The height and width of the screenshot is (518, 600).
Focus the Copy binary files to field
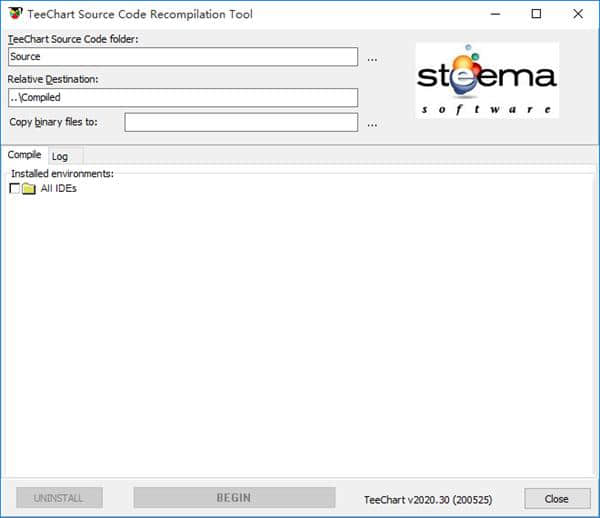pyautogui.click(x=241, y=122)
